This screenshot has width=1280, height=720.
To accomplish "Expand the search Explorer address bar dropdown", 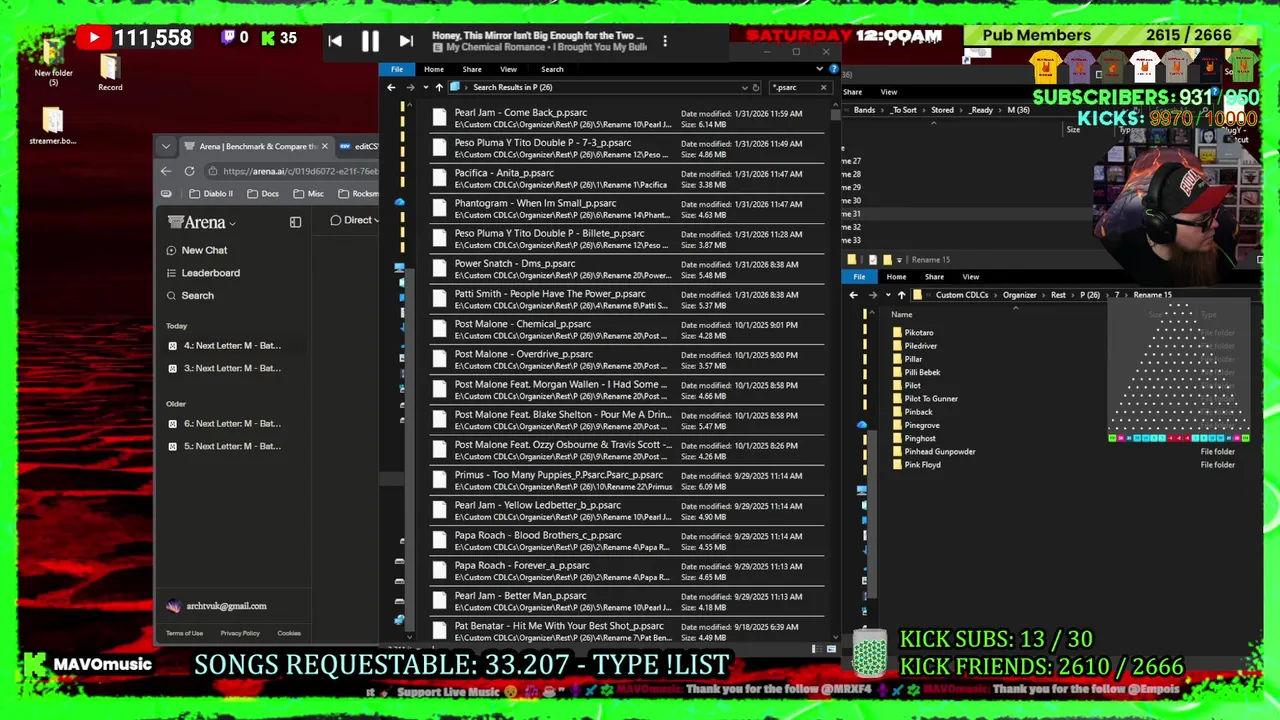I will (744, 87).
